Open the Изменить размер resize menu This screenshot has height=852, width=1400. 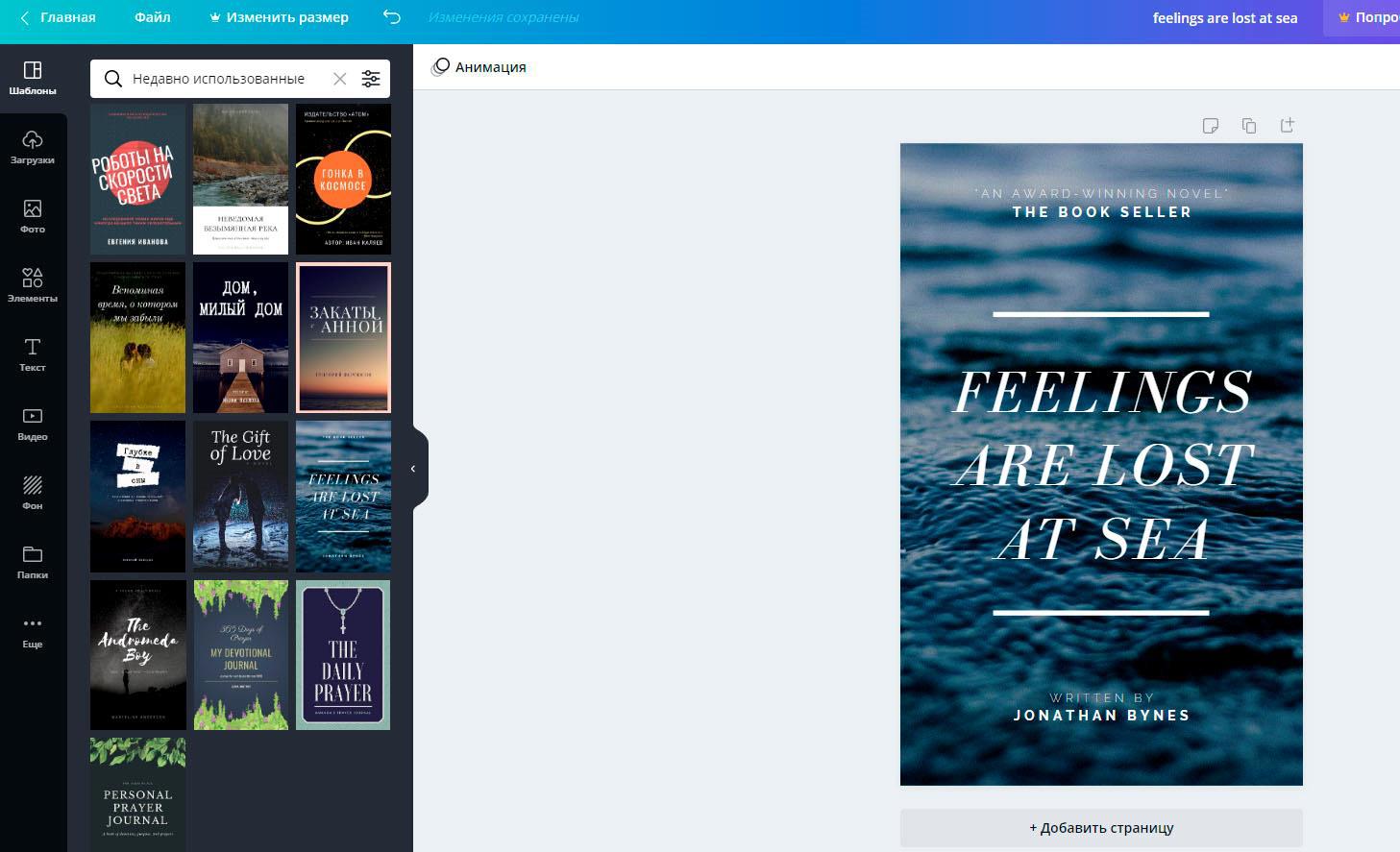(x=279, y=17)
